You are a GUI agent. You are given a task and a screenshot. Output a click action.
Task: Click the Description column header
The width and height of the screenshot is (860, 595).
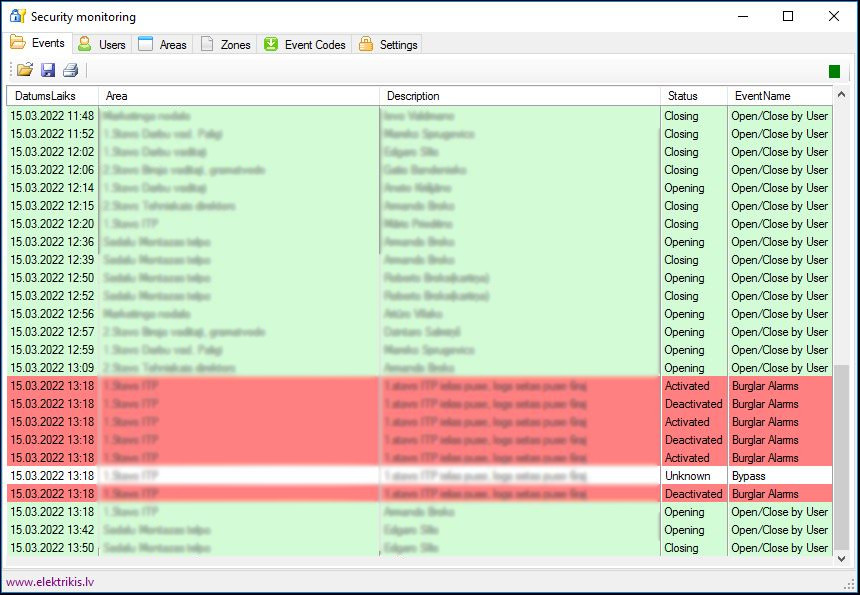pos(520,96)
